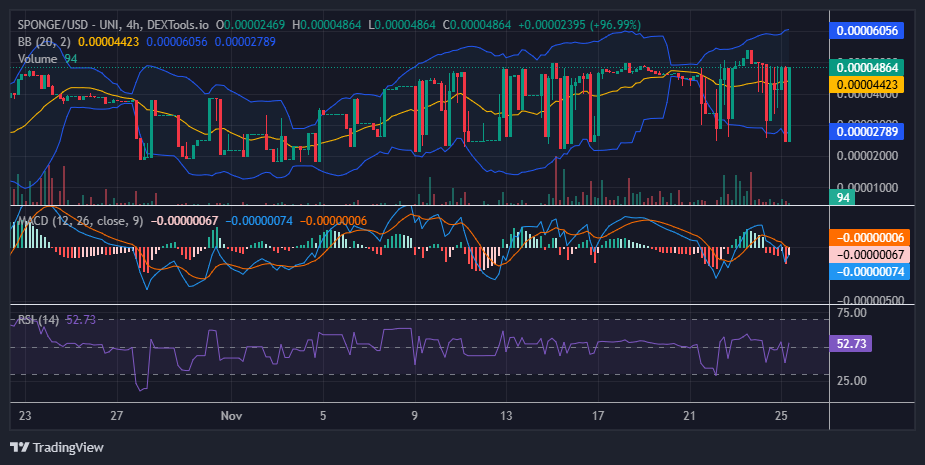Image resolution: width=925 pixels, height=465 pixels.
Task: Select the Volume indicator label
Action: coord(37,58)
